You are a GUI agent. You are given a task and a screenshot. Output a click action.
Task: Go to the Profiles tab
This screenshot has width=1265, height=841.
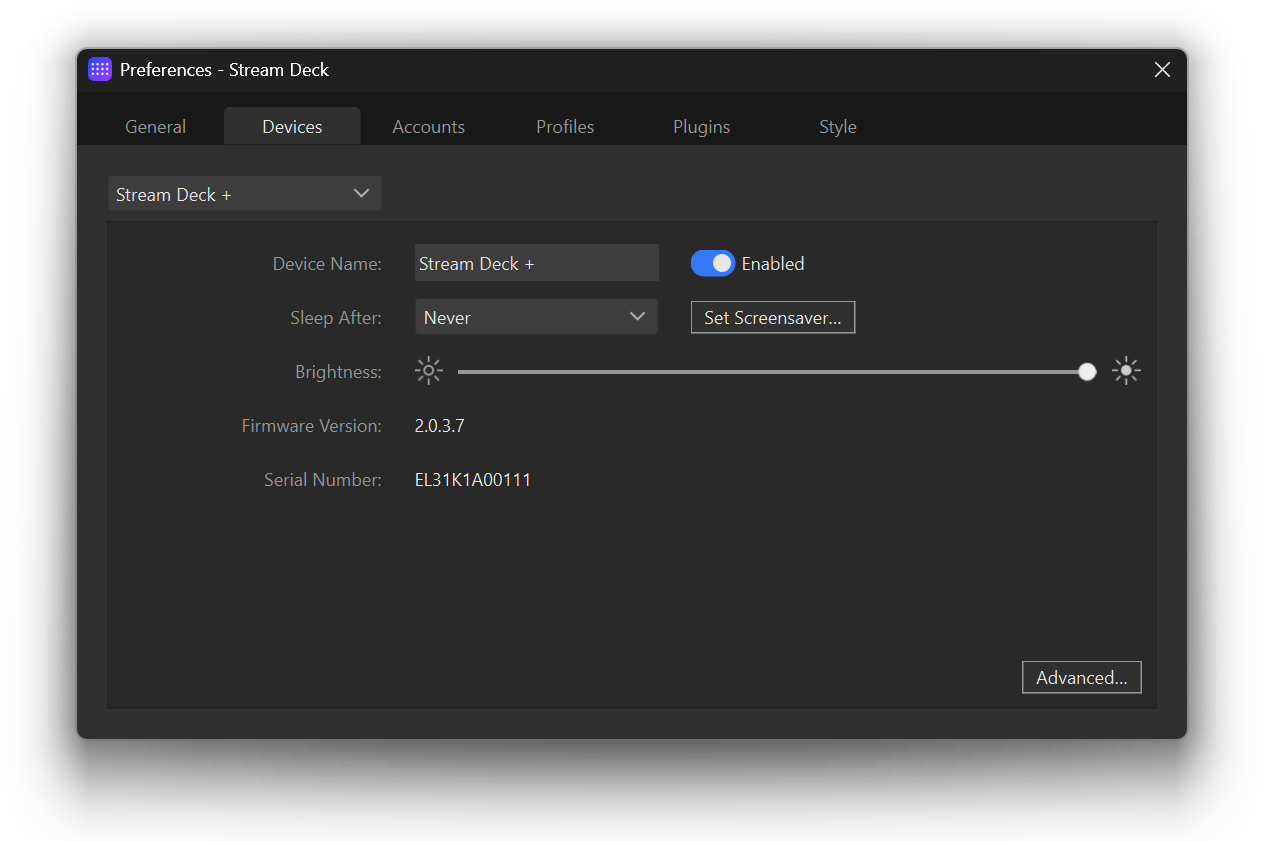[565, 127]
